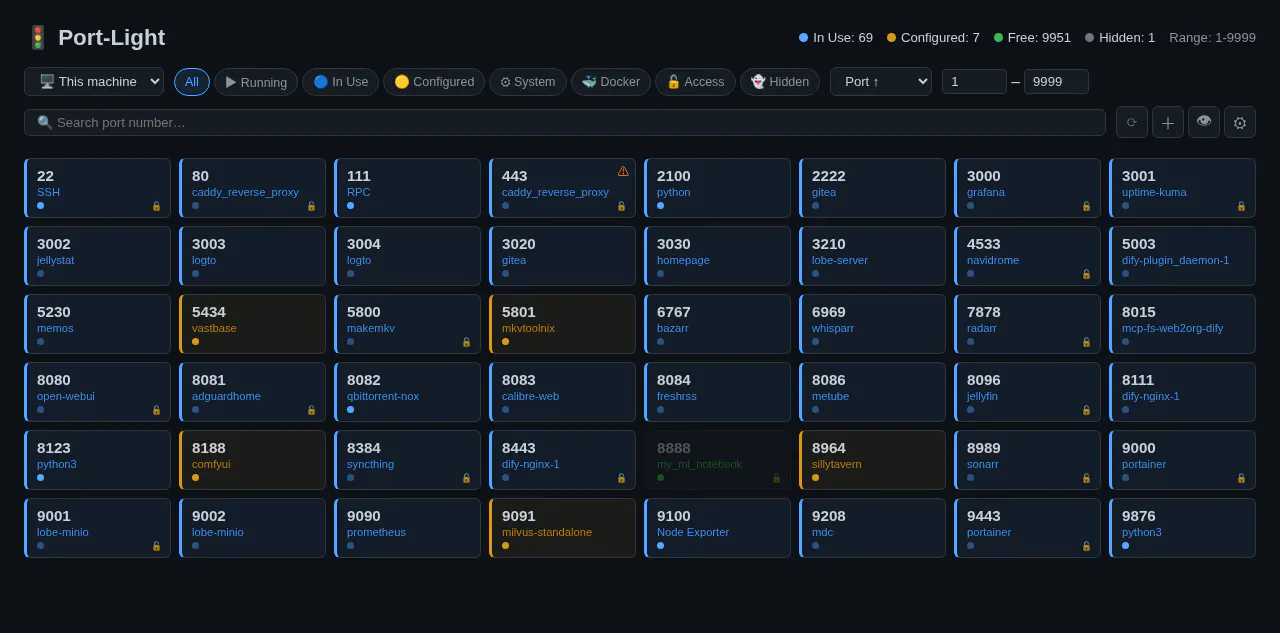Screen dimensions: 1280x633
Task: Click the lock icon on port 9000 portainer
Action: click(x=1241, y=478)
